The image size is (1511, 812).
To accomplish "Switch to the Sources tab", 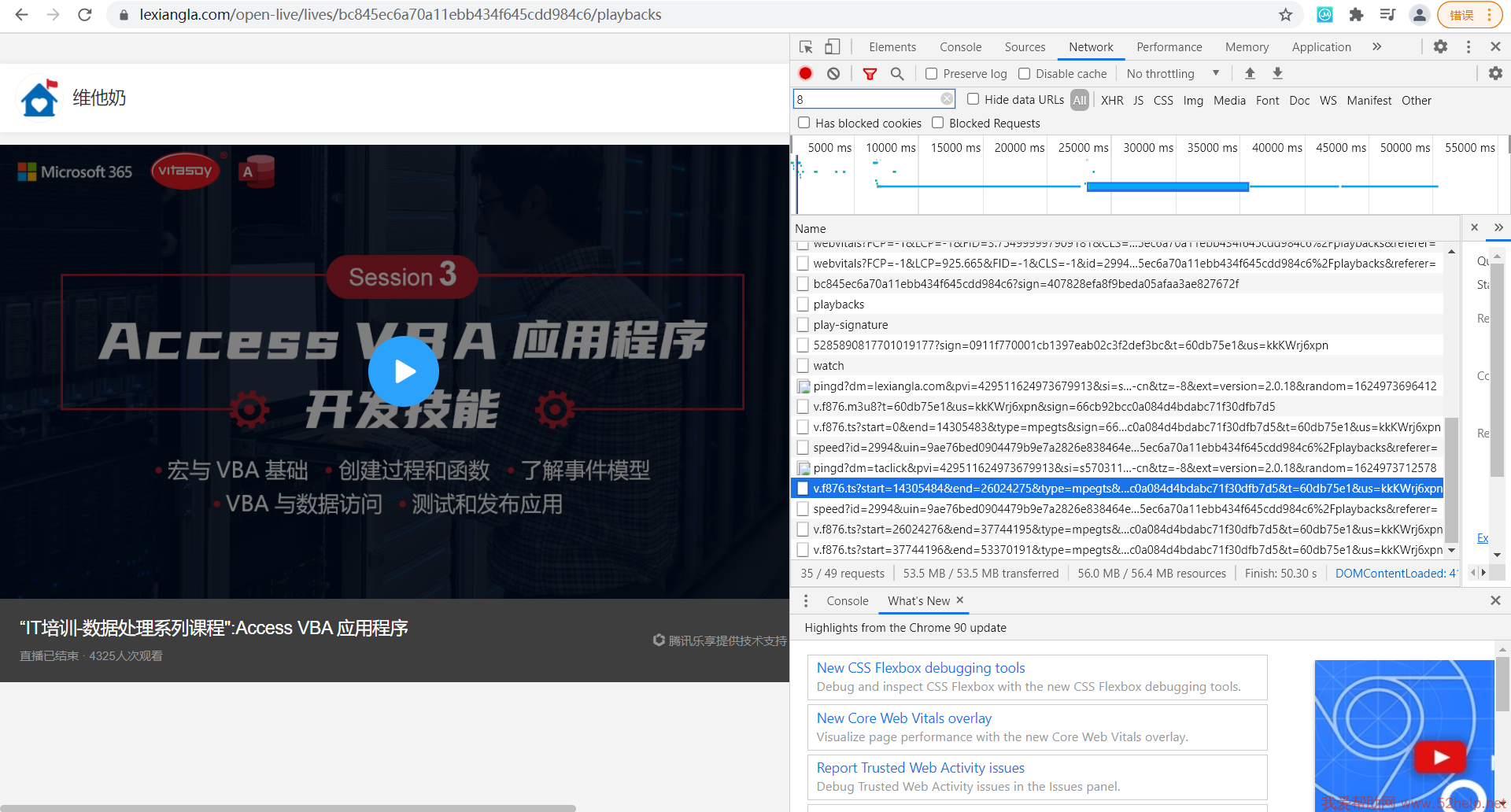I will (x=1025, y=47).
